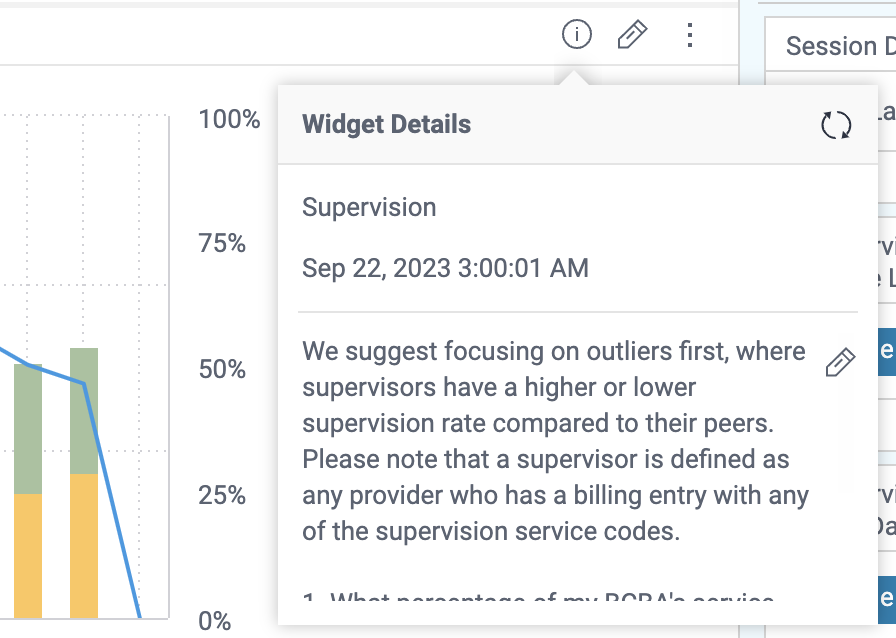Click the lower blue button at right edge

[x=885, y=598]
